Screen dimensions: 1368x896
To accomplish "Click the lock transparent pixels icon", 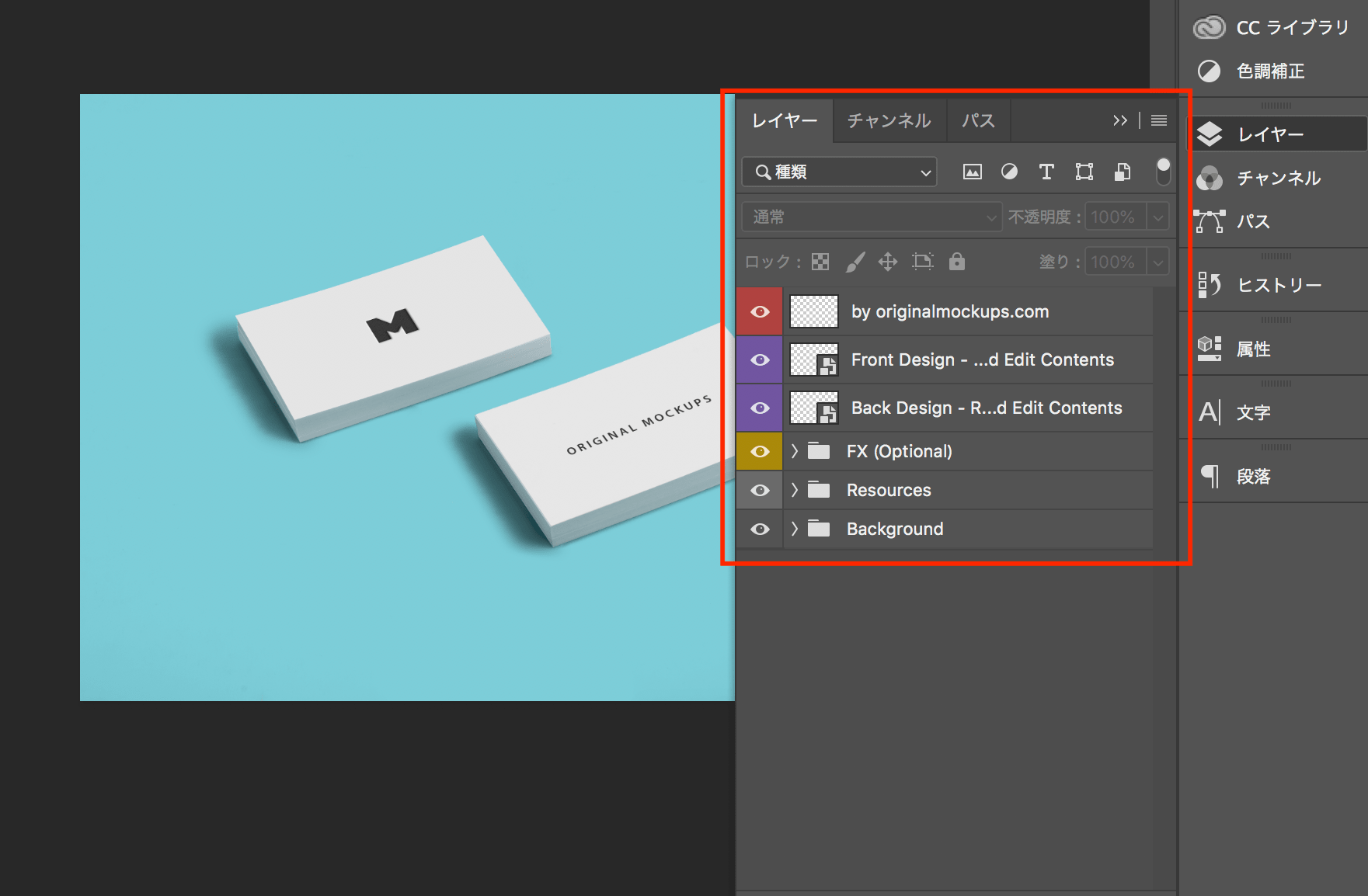I will click(820, 262).
